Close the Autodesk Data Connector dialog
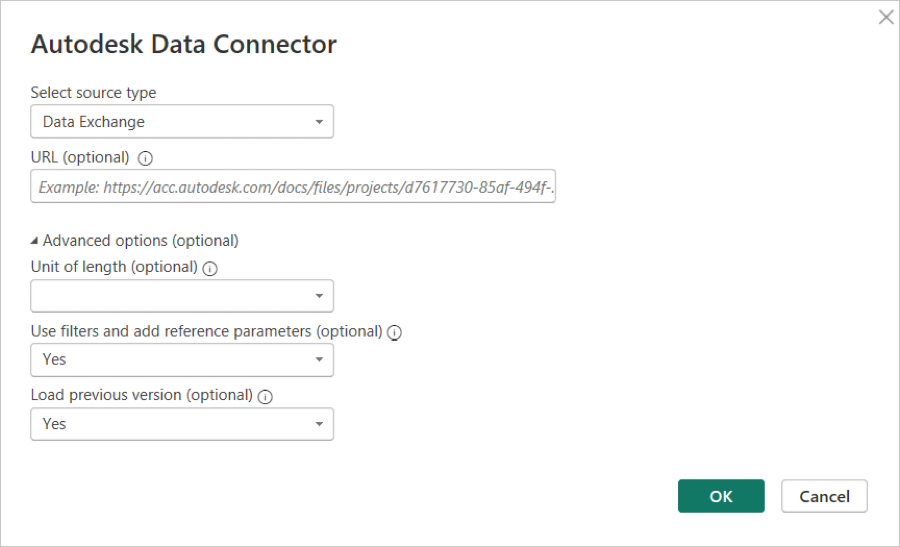Viewport: 900px width, 547px height. pyautogui.click(x=886, y=17)
